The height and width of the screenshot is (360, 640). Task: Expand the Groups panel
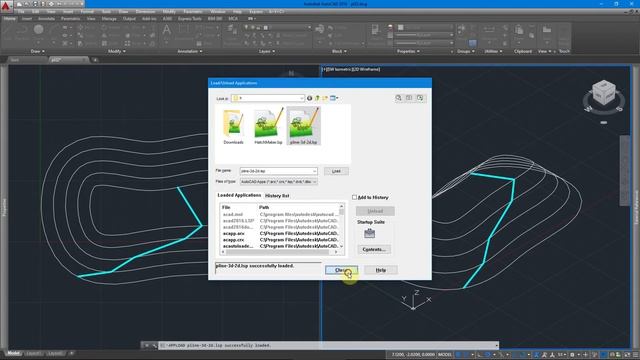pyautogui.click(x=466, y=51)
